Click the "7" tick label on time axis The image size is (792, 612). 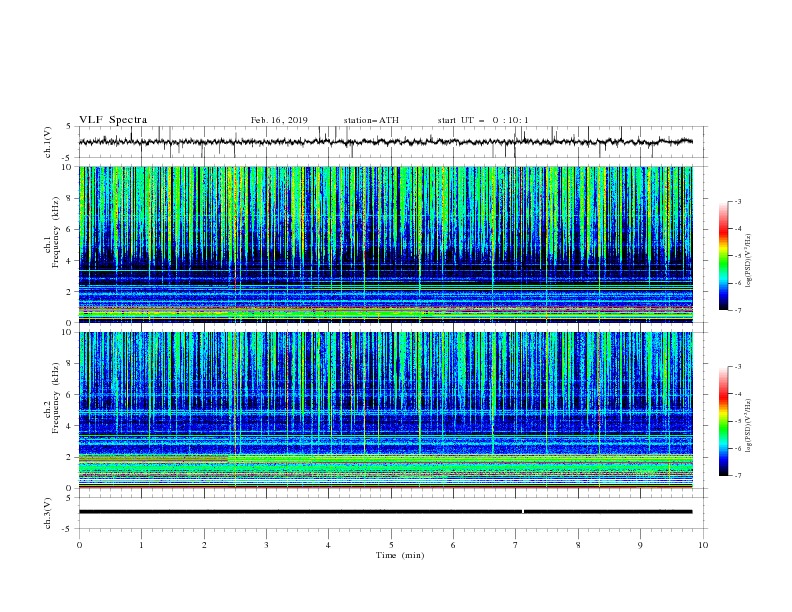point(515,545)
